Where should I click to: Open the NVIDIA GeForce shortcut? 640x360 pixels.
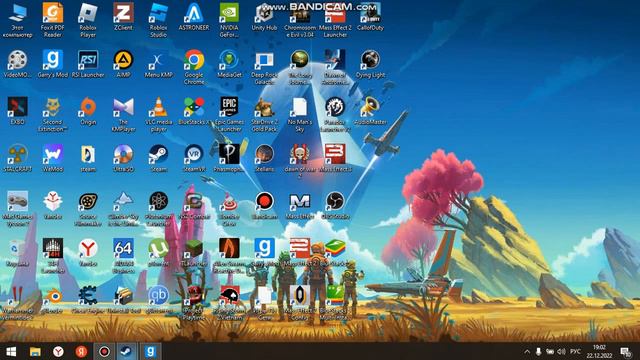(x=229, y=20)
